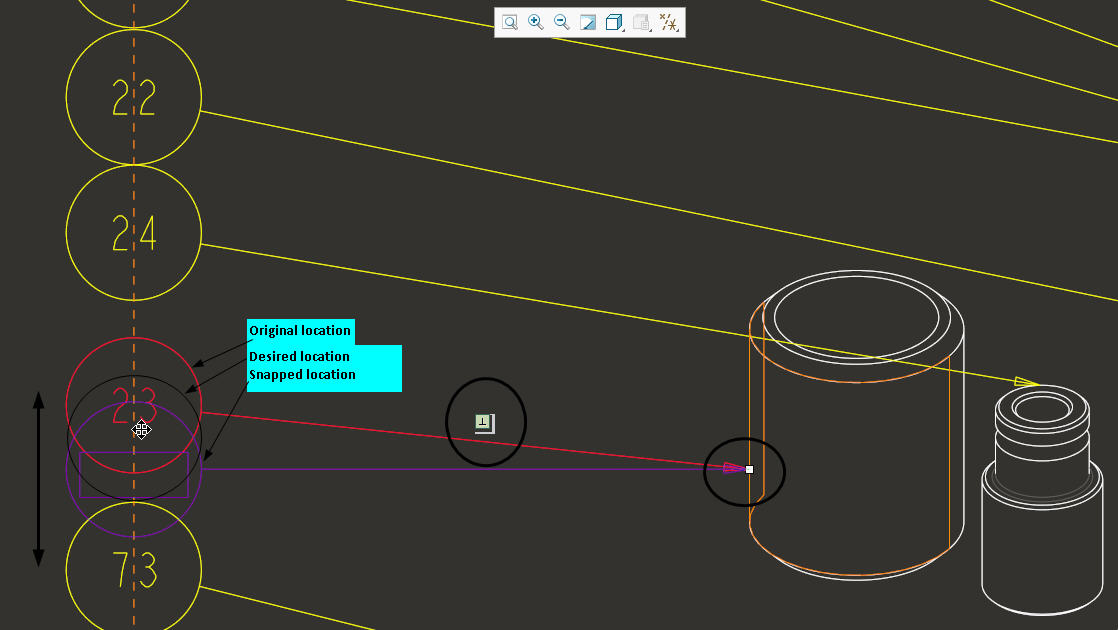Click the Desired location label
The image size is (1118, 630).
(299, 356)
